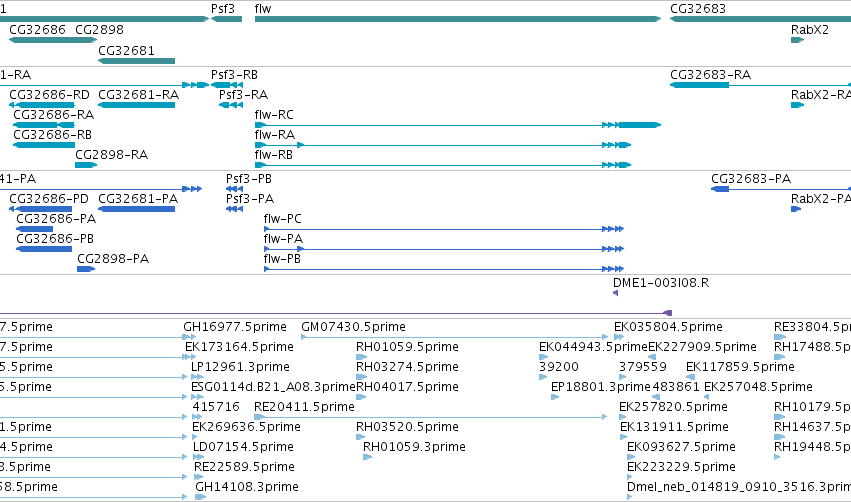
Task: Select the CG32681-PA protein feature
Action: 136,209
